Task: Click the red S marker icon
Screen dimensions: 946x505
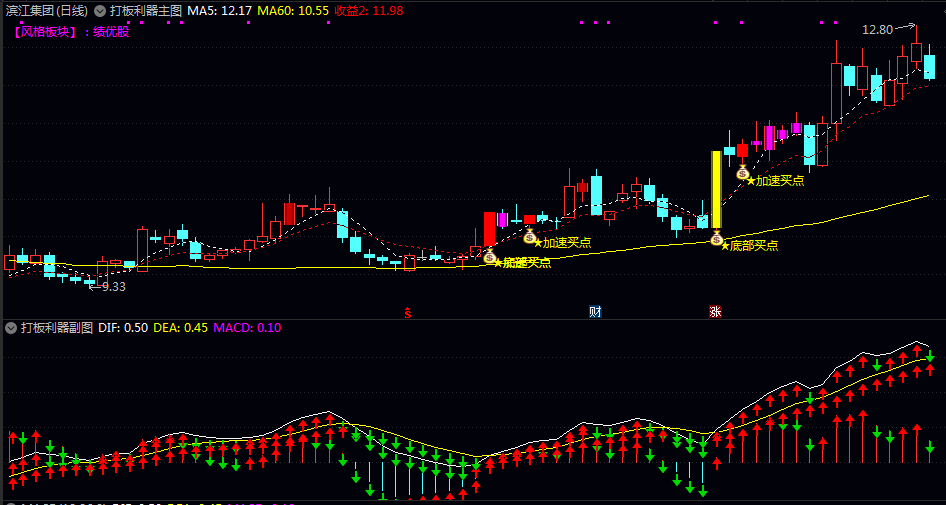Action: (408, 313)
